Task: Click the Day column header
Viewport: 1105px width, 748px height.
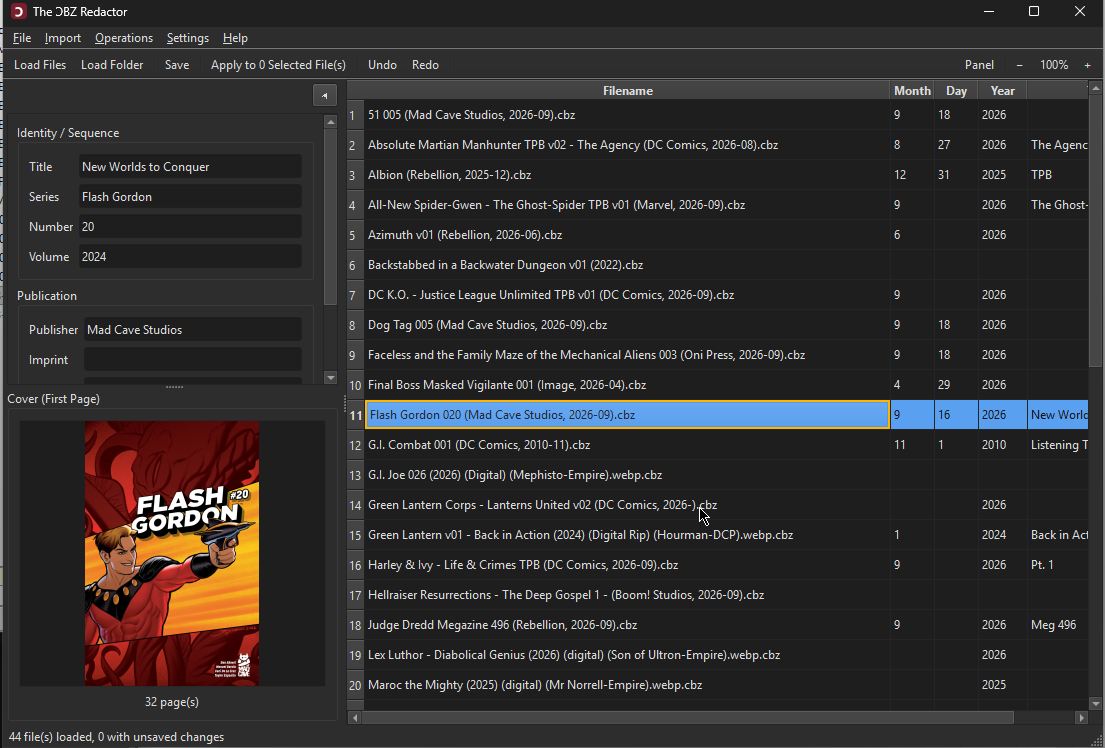Action: pos(956,91)
